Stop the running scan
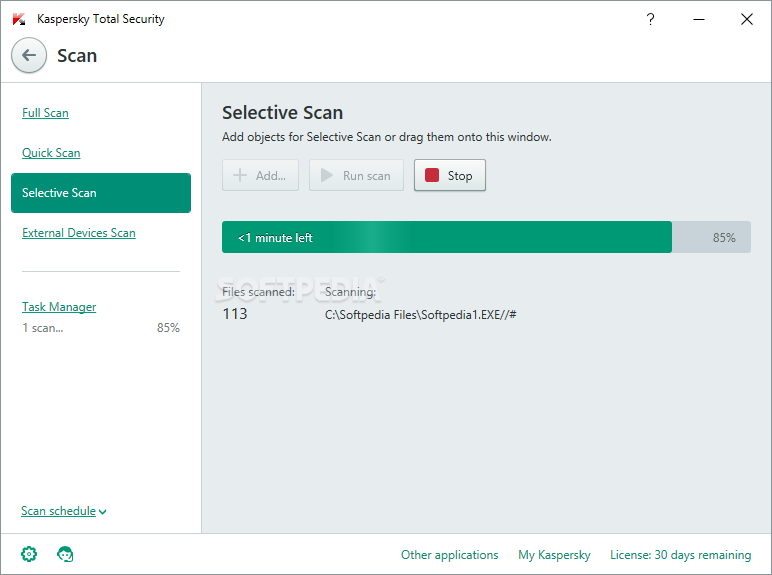 point(450,175)
